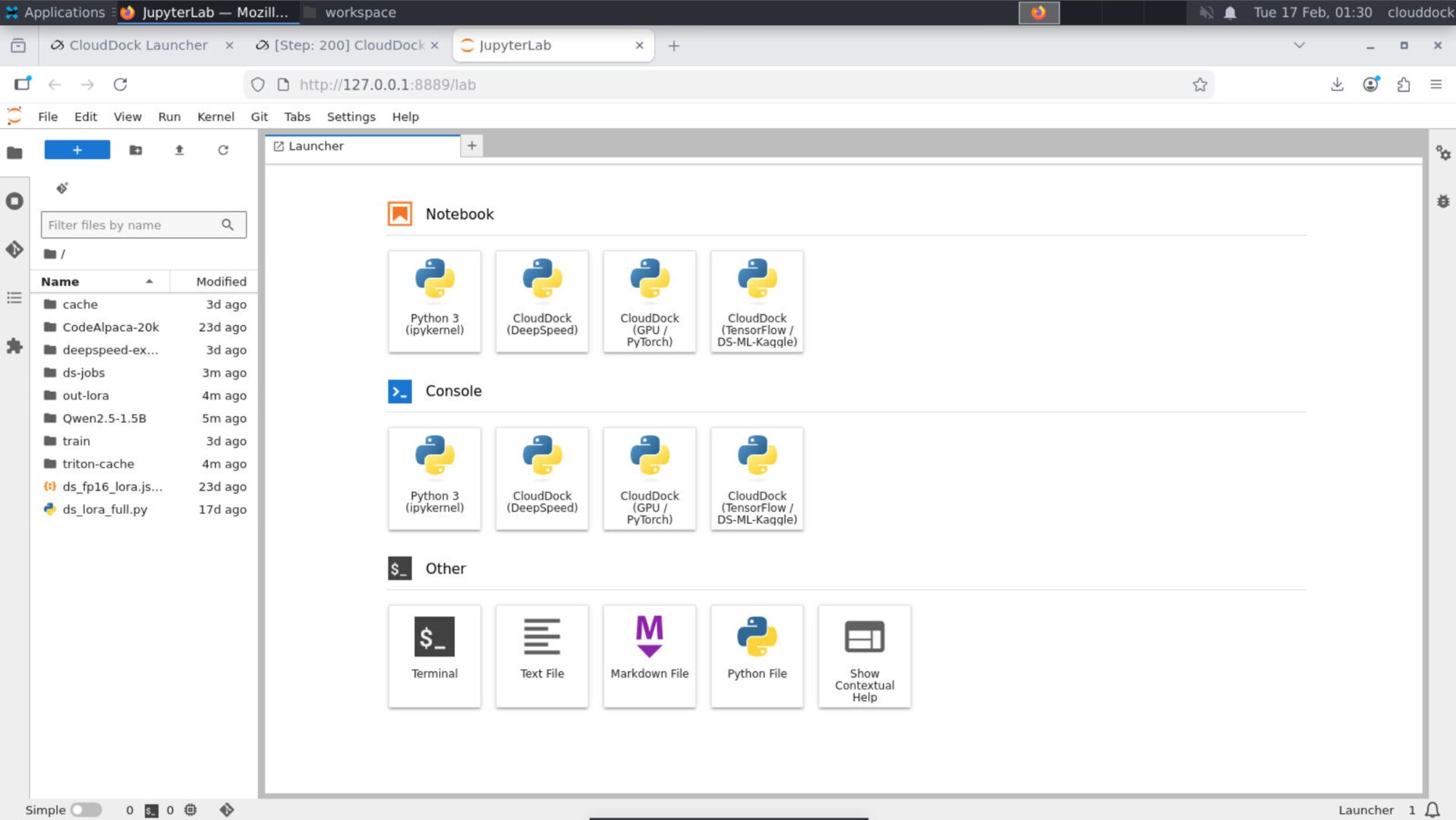
Task: Open the Git sidebar panel
Action: point(14,249)
